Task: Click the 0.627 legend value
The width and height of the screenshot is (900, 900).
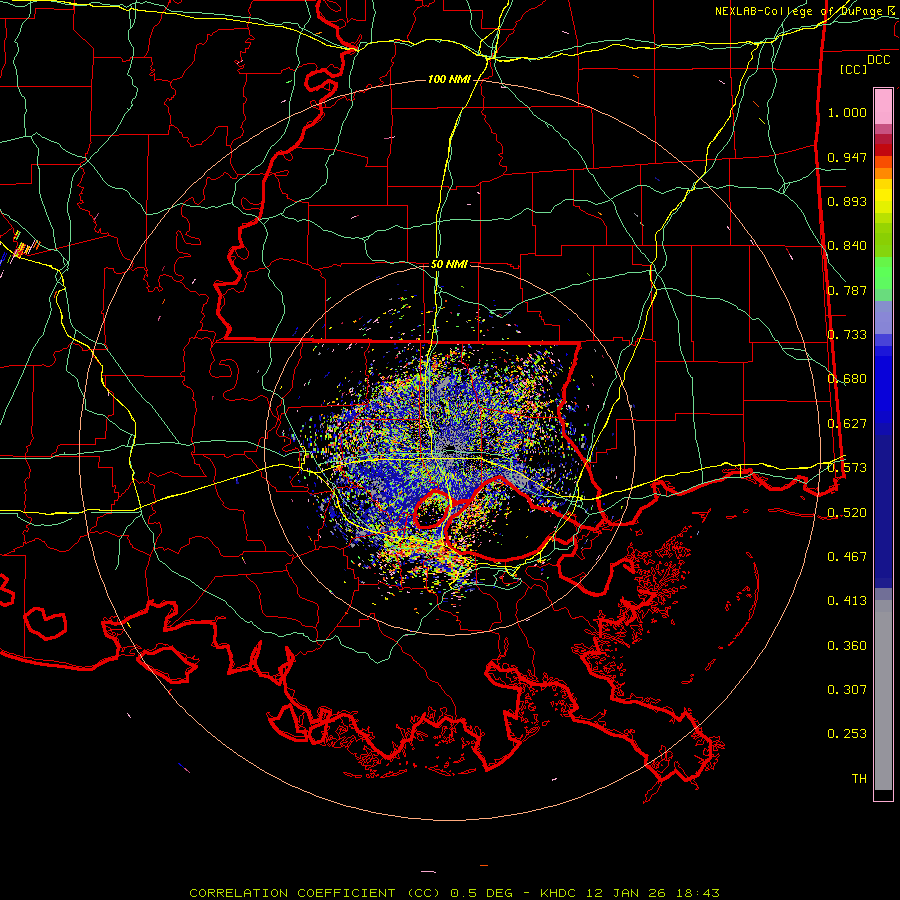Action: [847, 424]
